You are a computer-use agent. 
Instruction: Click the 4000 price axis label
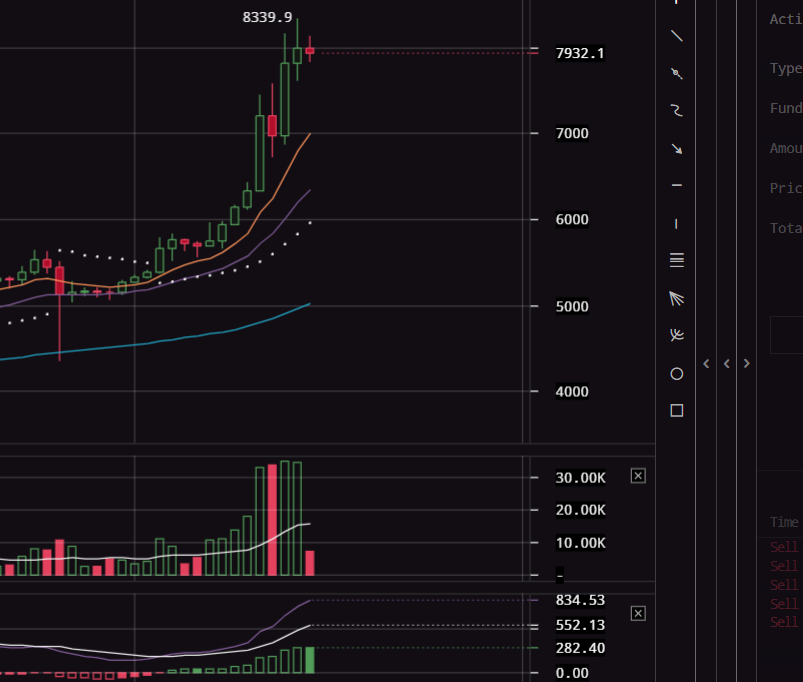[x=572, y=392]
